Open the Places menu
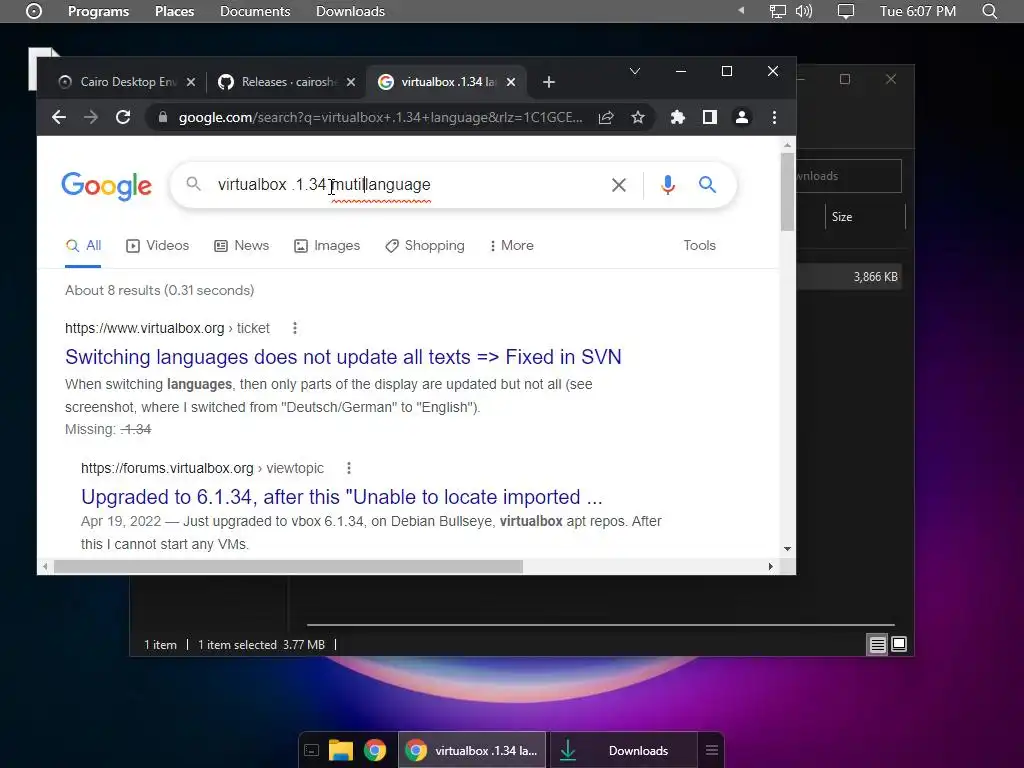This screenshot has height=768, width=1024. [x=174, y=11]
